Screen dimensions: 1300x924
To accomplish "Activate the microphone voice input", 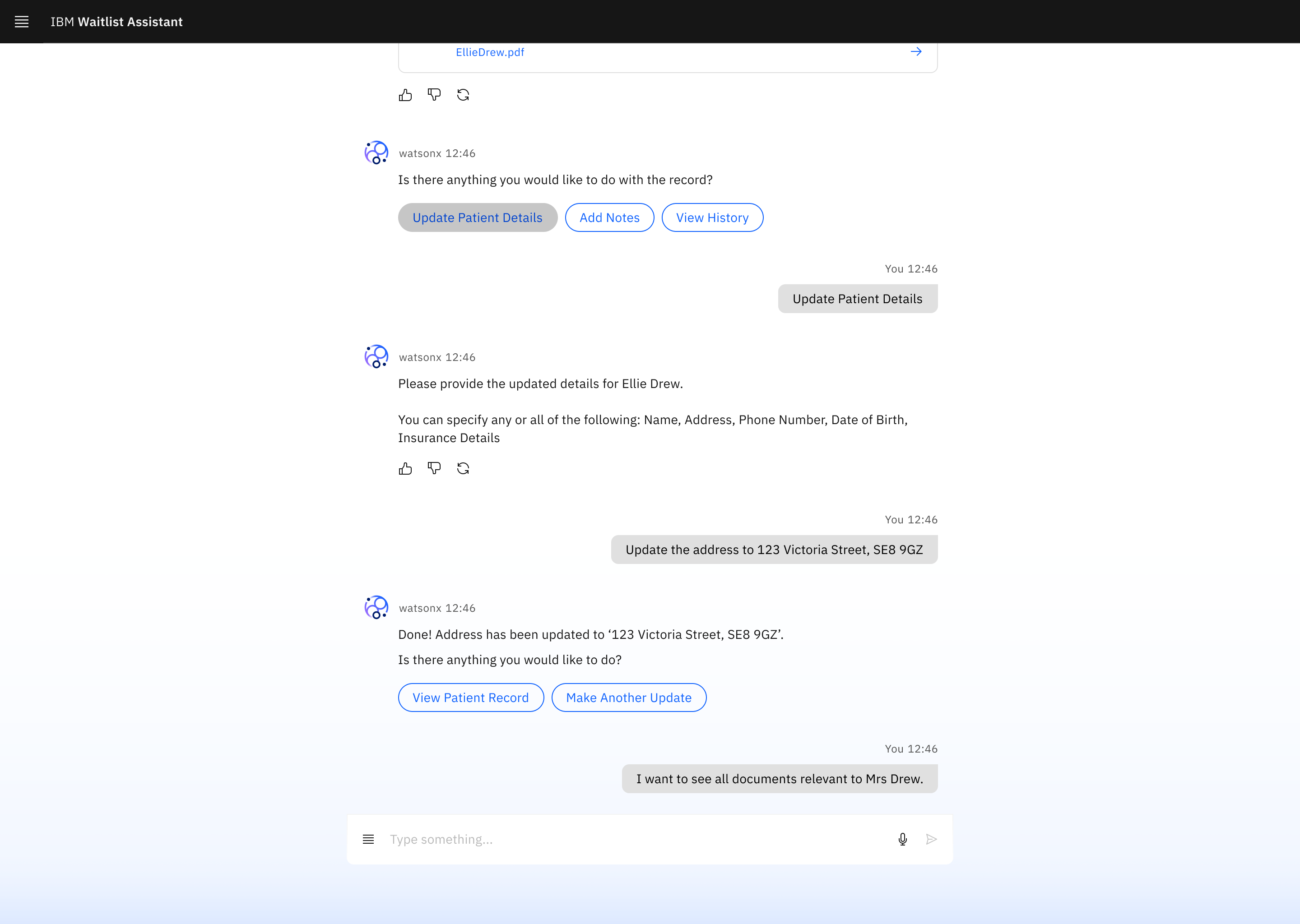I will click(903, 839).
